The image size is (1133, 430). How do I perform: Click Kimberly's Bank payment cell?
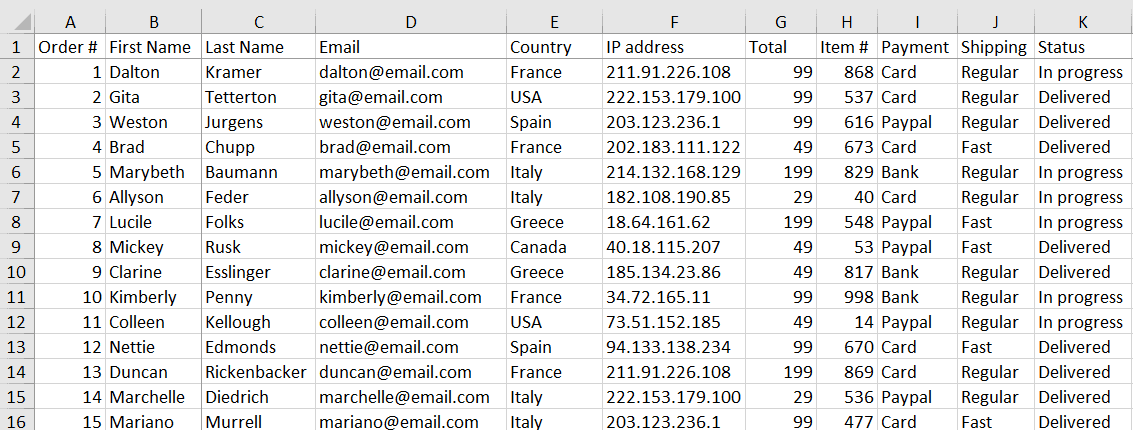coord(917,297)
